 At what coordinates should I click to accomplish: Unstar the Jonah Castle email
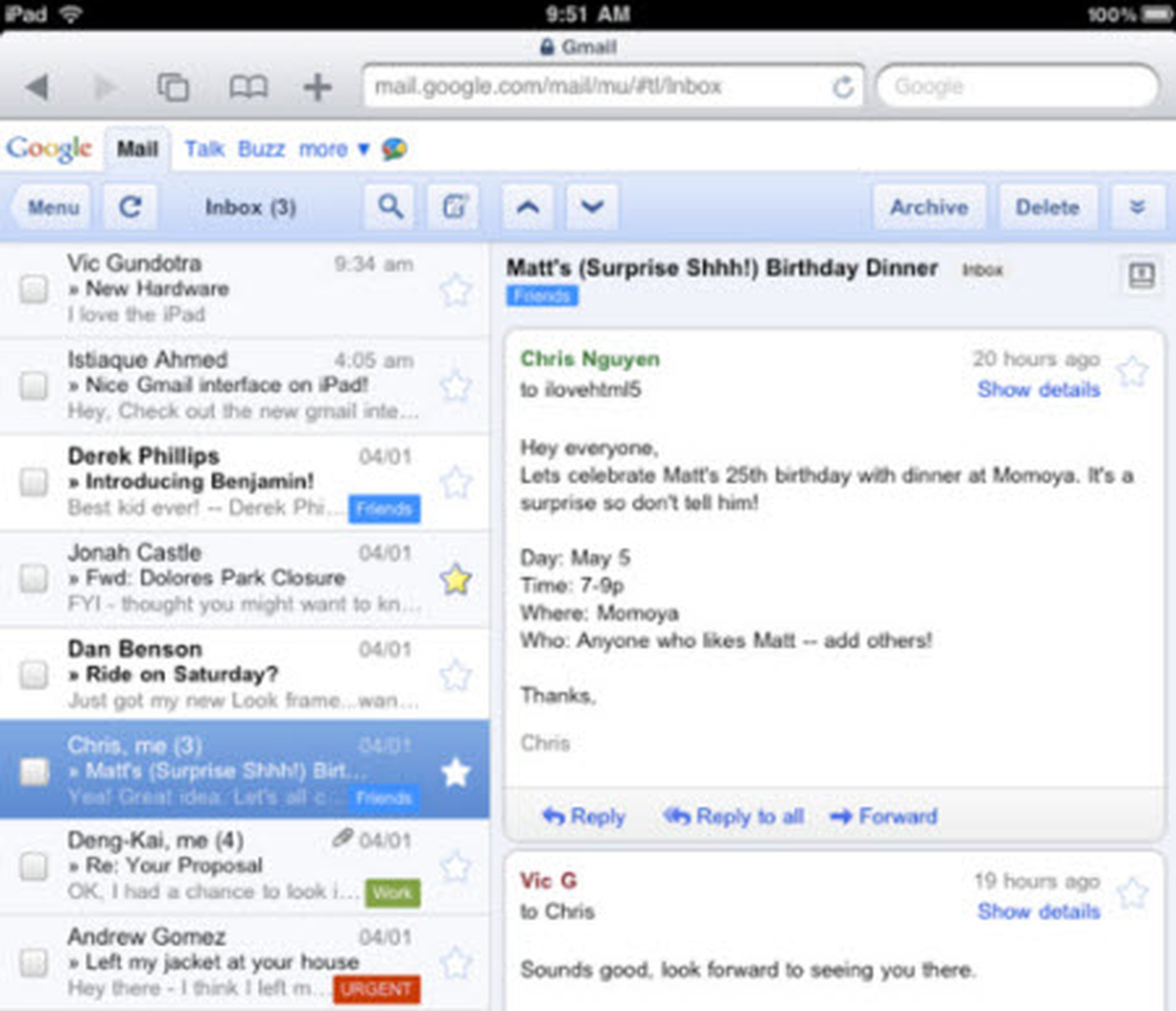tap(456, 580)
